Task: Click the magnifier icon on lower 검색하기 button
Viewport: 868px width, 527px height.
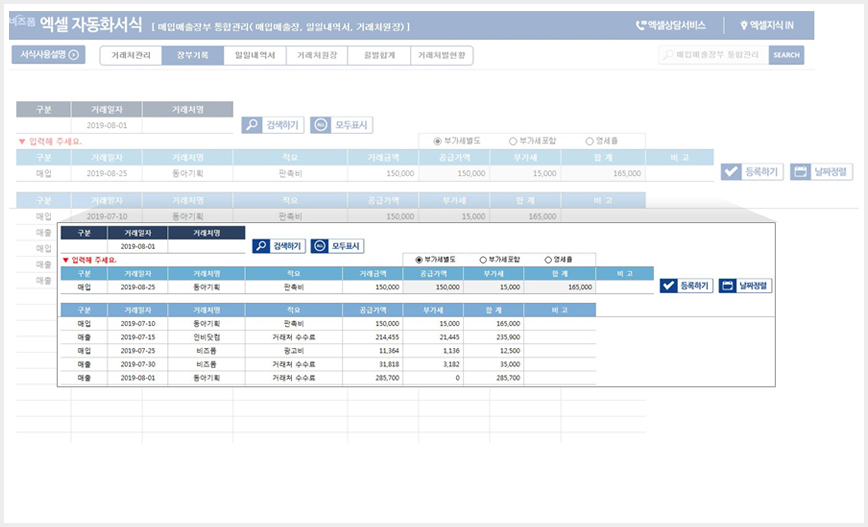Action: (x=262, y=246)
